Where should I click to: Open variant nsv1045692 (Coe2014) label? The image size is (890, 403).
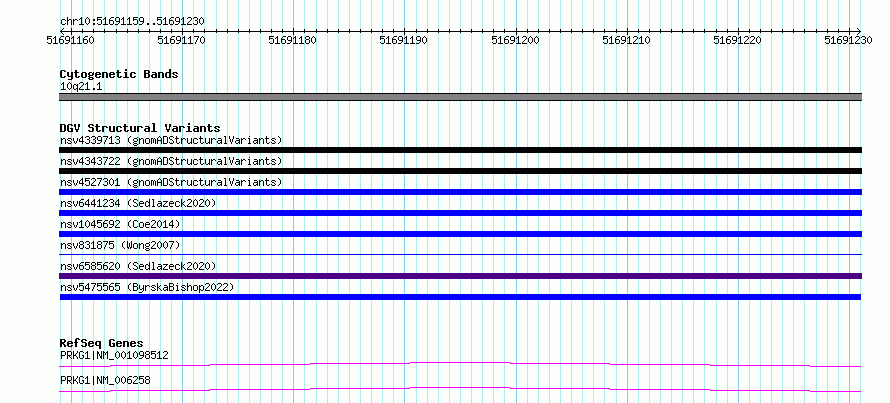click(x=120, y=224)
